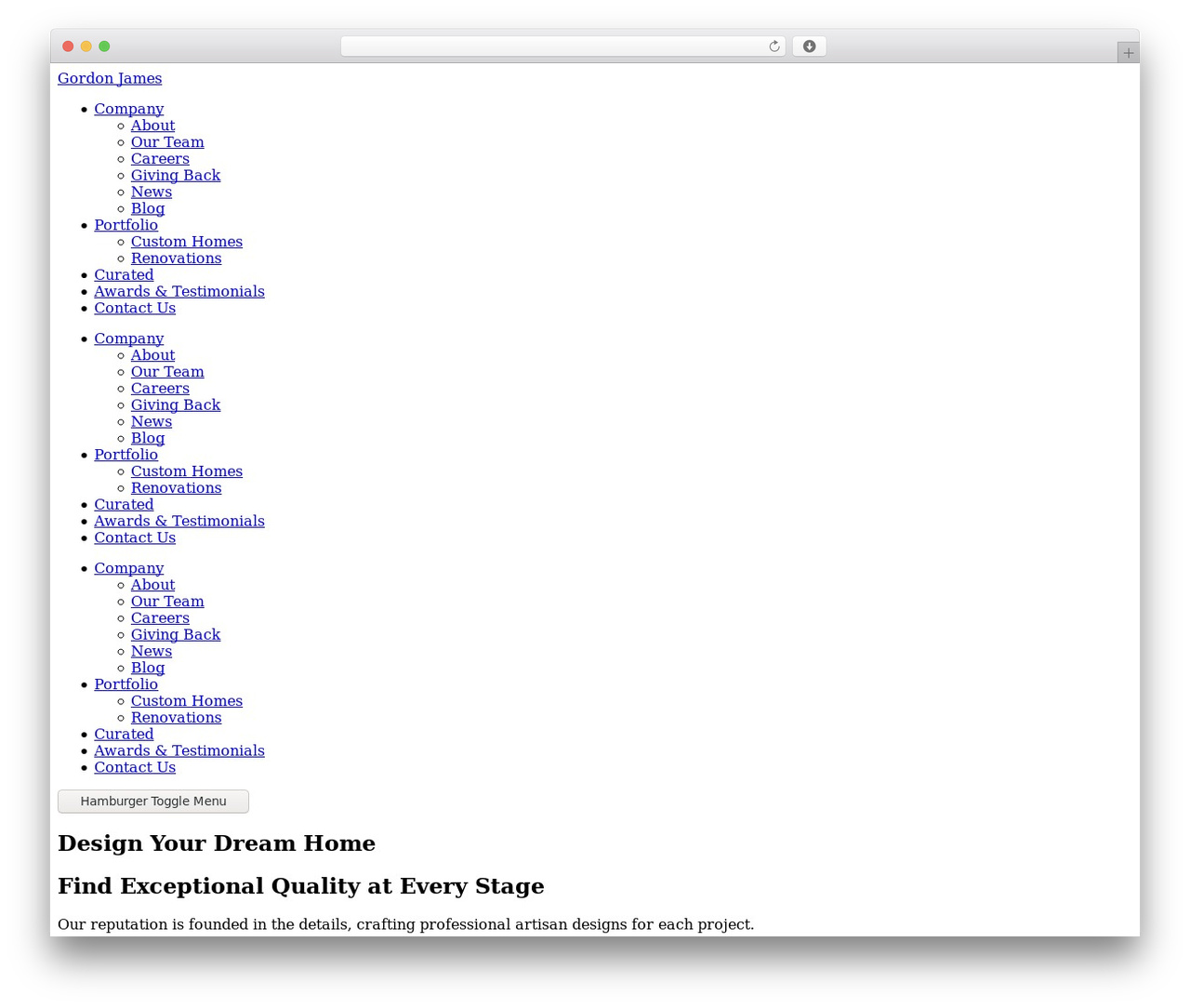Open Custom Homes in the first menu list
Image resolution: width=1190 pixels, height=1008 pixels.
[x=187, y=242]
